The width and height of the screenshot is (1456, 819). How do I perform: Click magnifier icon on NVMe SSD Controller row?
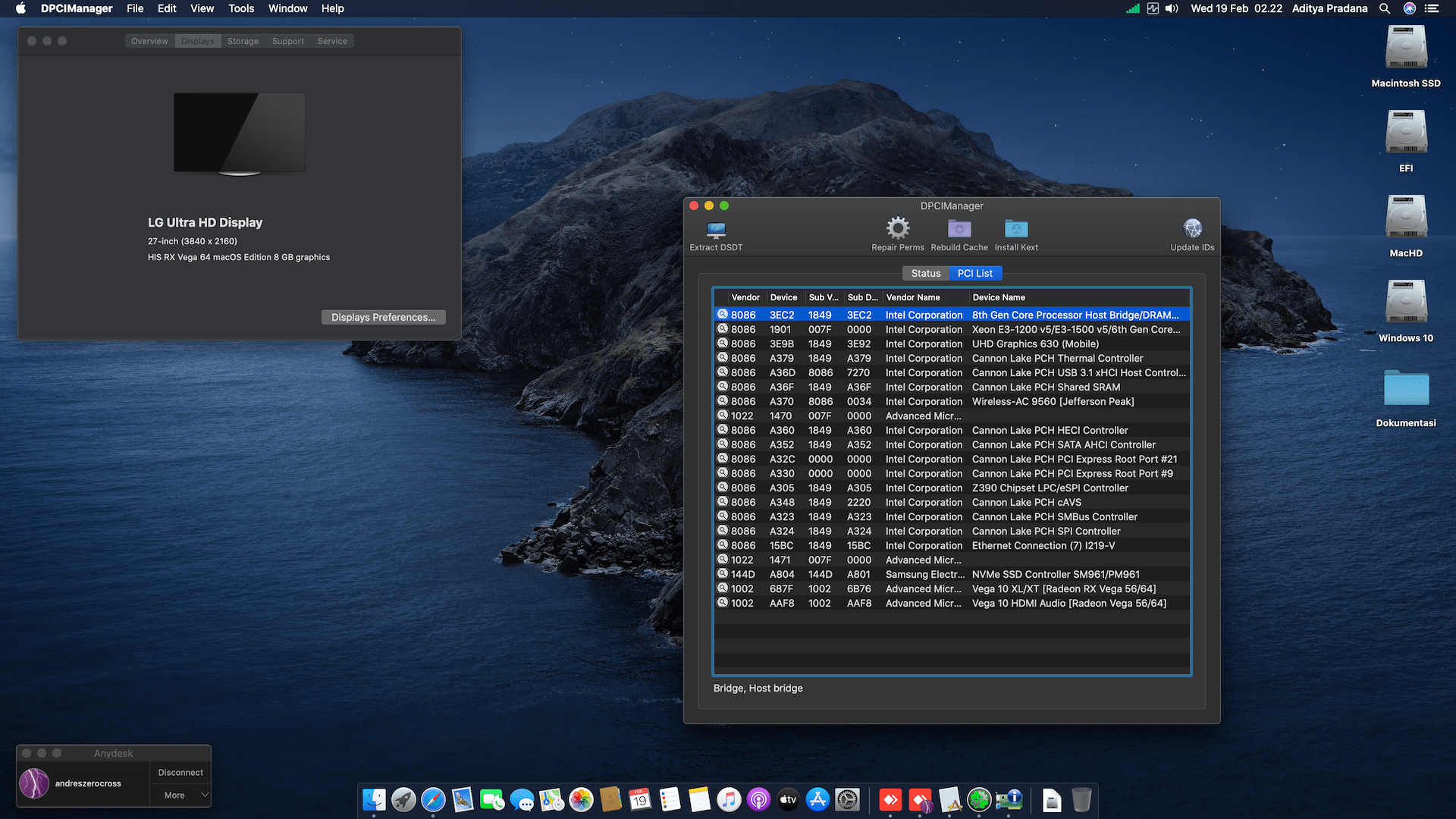[723, 574]
